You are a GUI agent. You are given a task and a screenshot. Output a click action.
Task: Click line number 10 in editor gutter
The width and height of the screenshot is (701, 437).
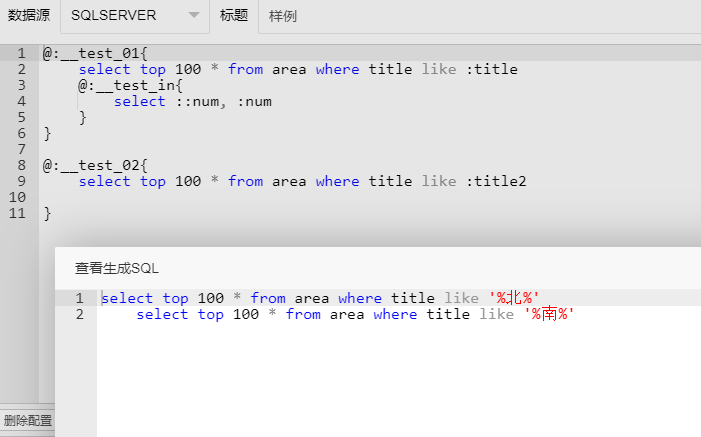click(17, 197)
